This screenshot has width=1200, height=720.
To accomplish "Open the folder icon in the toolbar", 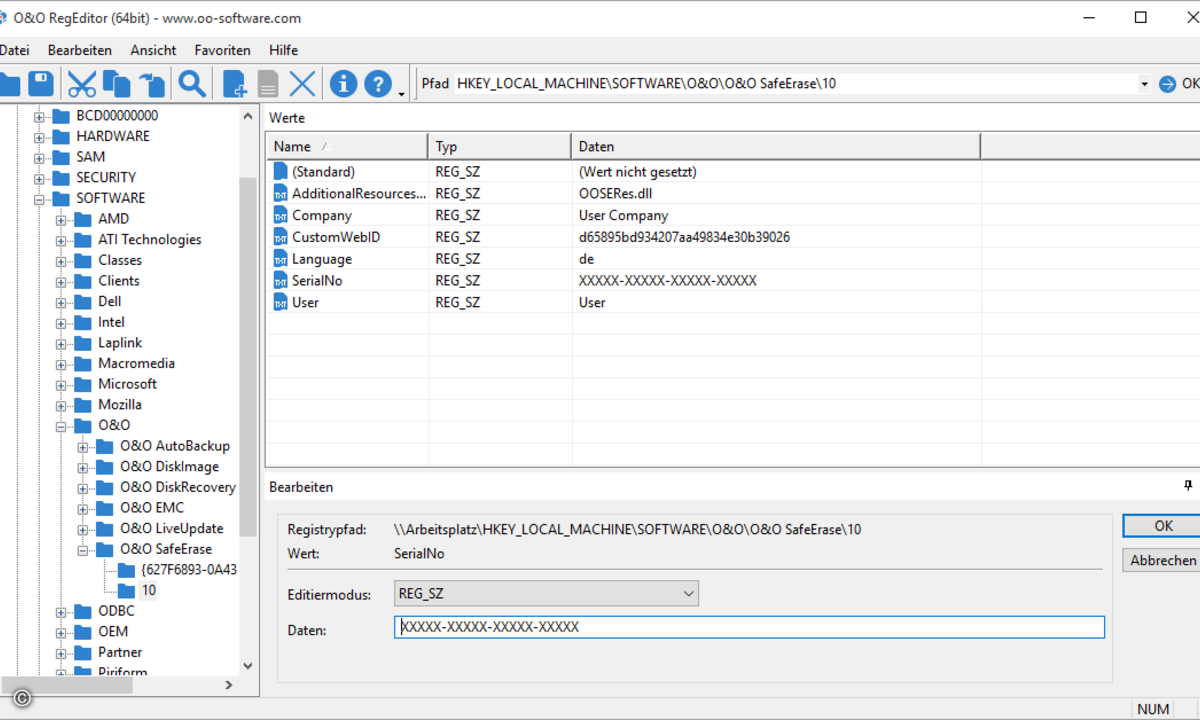I will [x=9, y=84].
